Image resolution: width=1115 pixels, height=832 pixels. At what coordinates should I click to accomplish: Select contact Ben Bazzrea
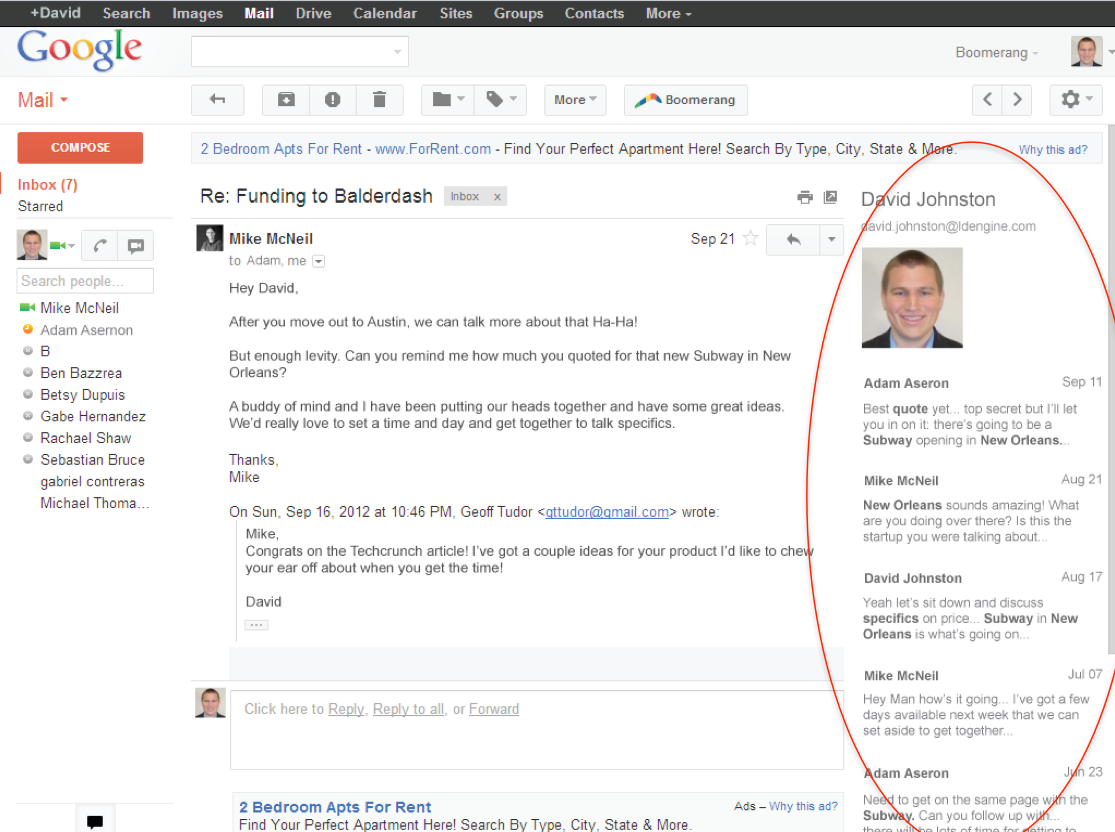pos(81,373)
